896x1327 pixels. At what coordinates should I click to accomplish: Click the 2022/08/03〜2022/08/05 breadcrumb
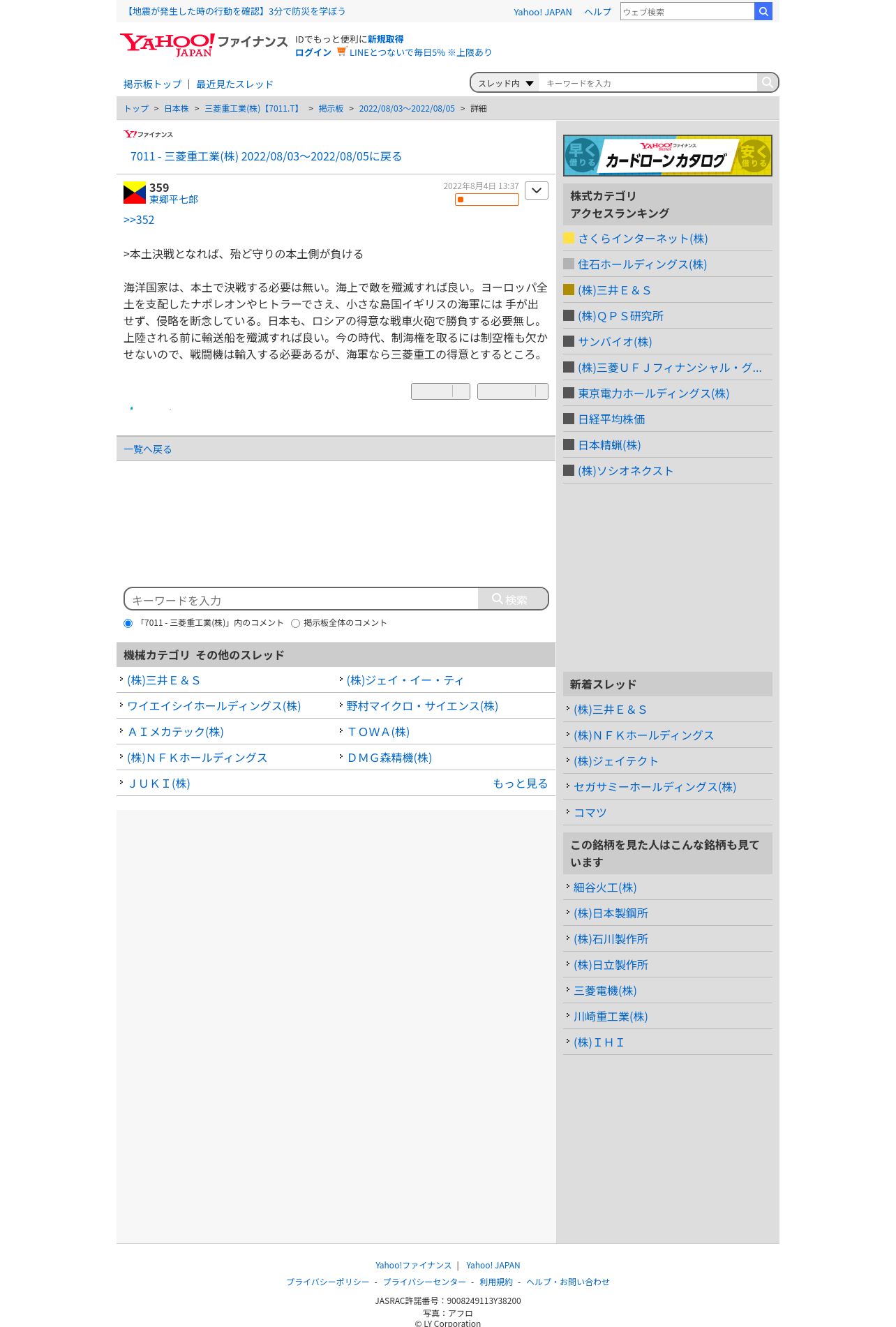(407, 108)
